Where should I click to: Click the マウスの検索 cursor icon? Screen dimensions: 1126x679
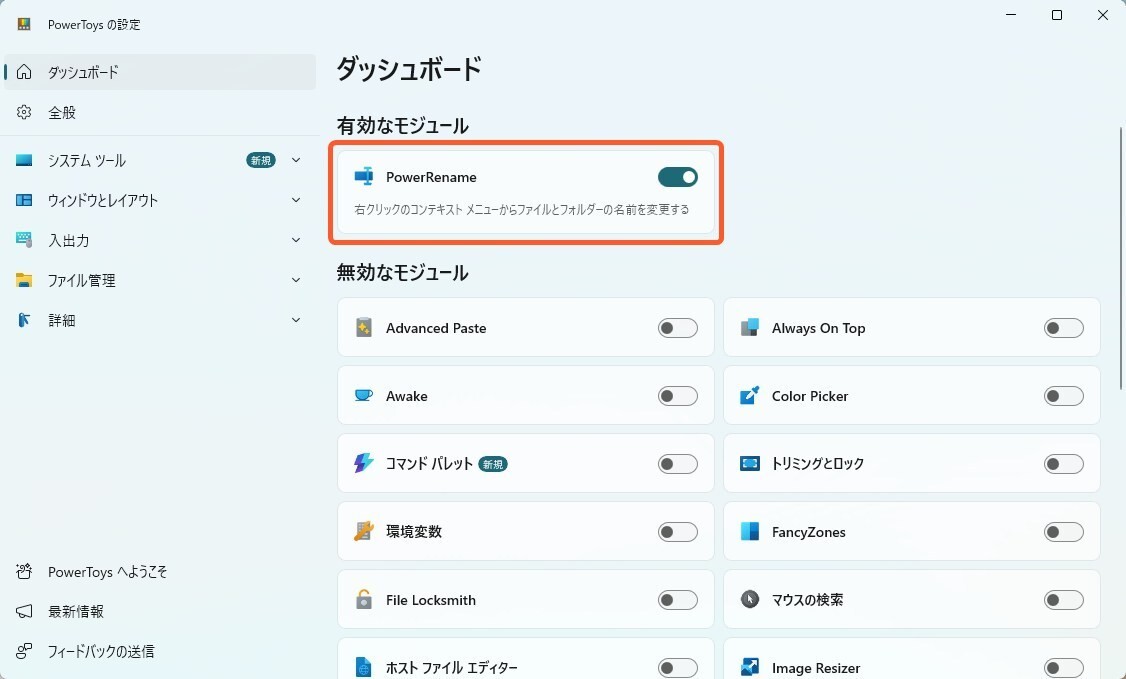tap(749, 599)
